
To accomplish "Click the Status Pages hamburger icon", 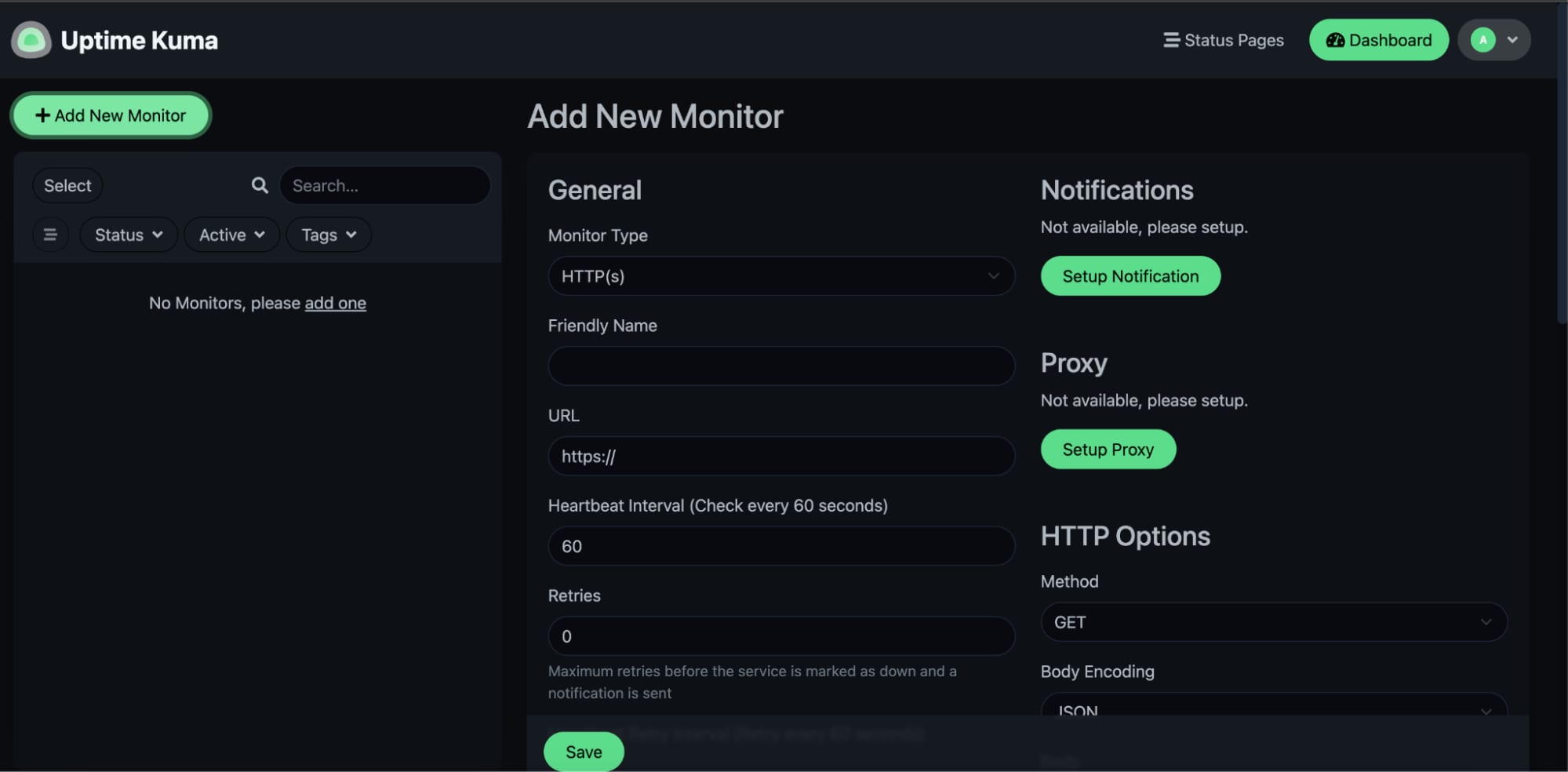I will 1170,40.
